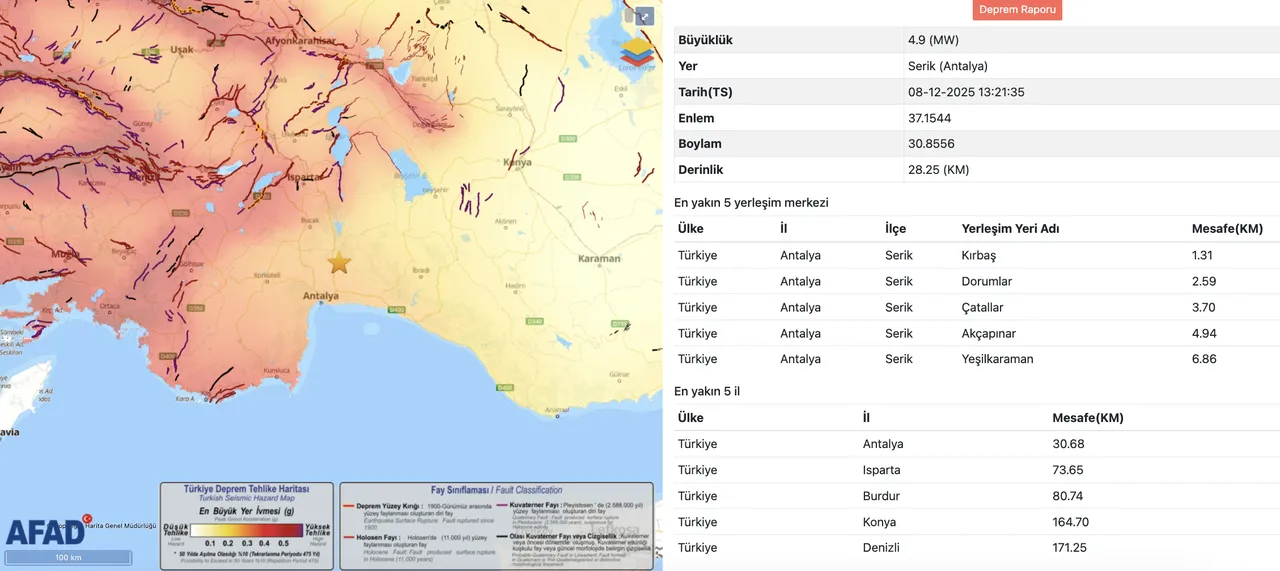This screenshot has height=571, width=1280.
Task: Click the Deprem Raporu button
Action: pyautogui.click(x=1017, y=10)
